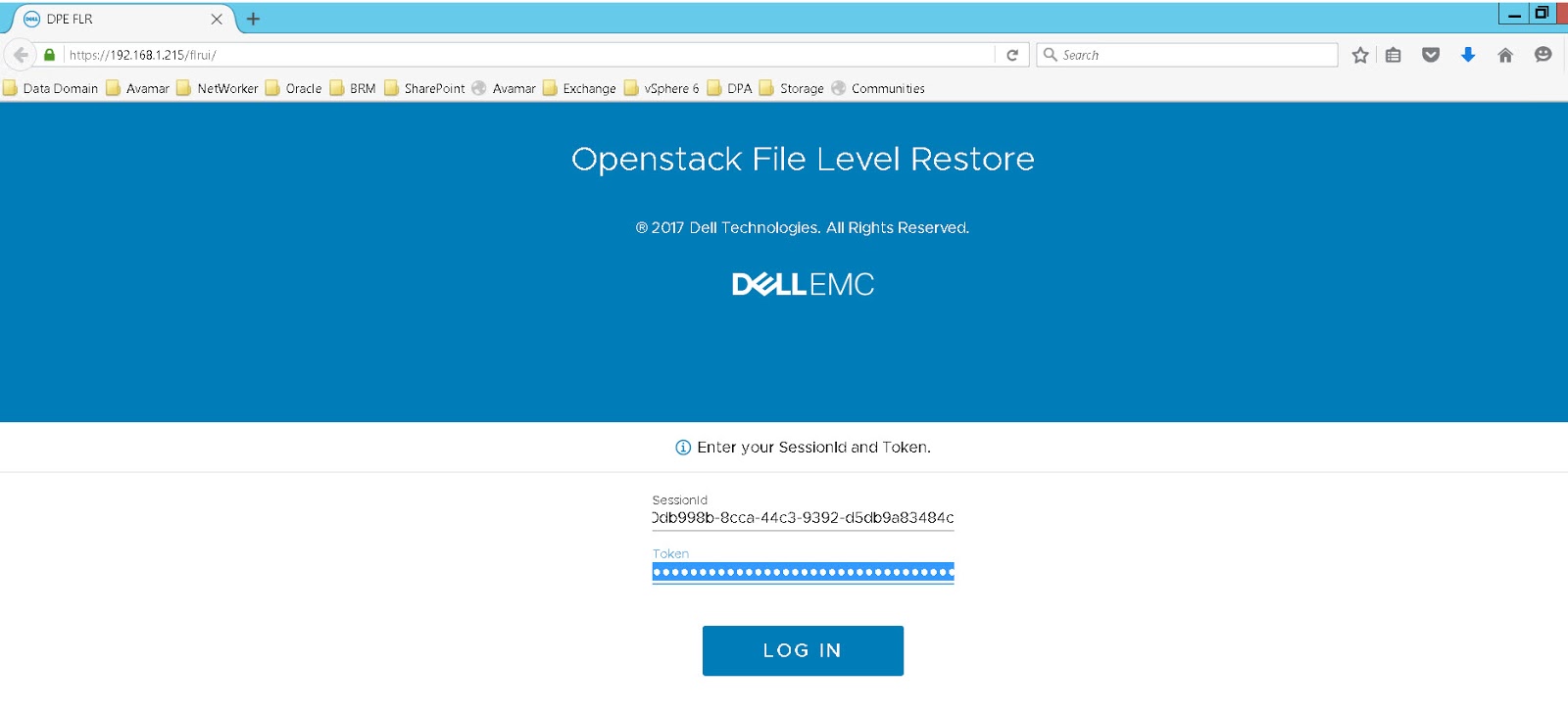This screenshot has width=1568, height=713.
Task: Save page to Pocket
Action: [x=1432, y=55]
